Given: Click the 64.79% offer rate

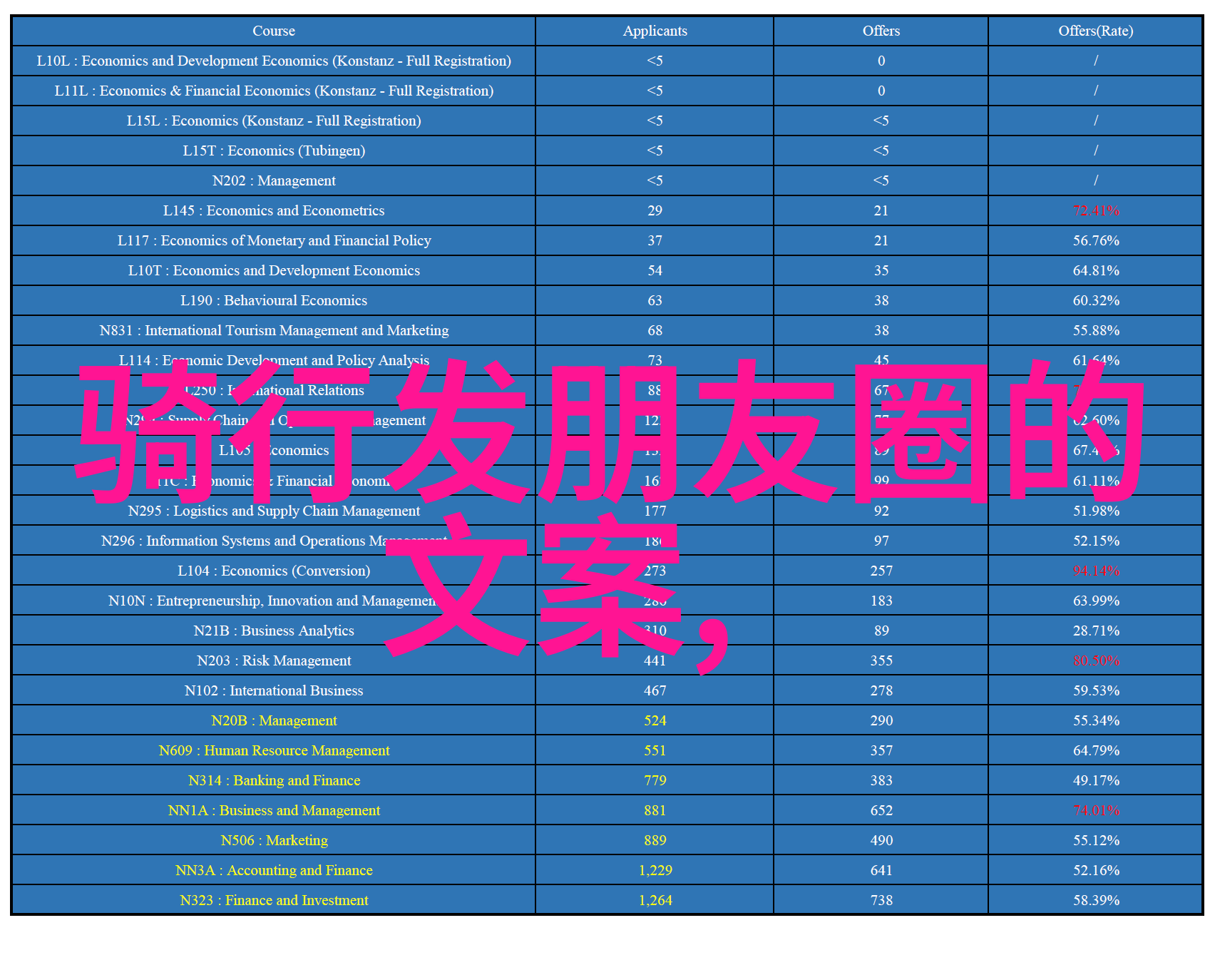Looking at the screenshot, I should [1096, 750].
